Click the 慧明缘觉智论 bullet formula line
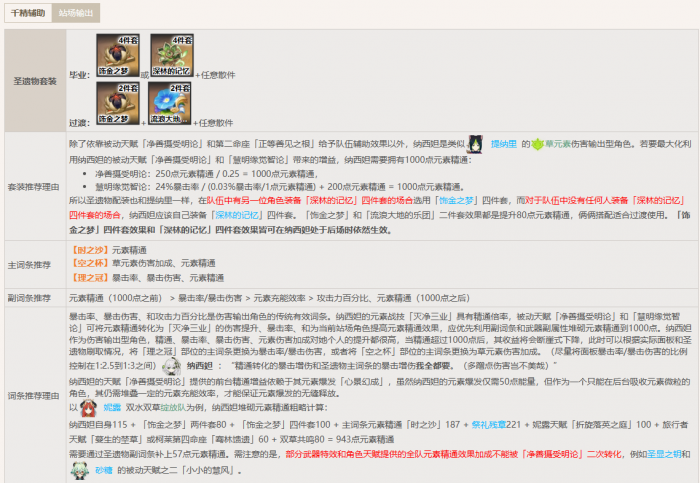Image resolution: width=700 pixels, height=483 pixels. coord(280,187)
